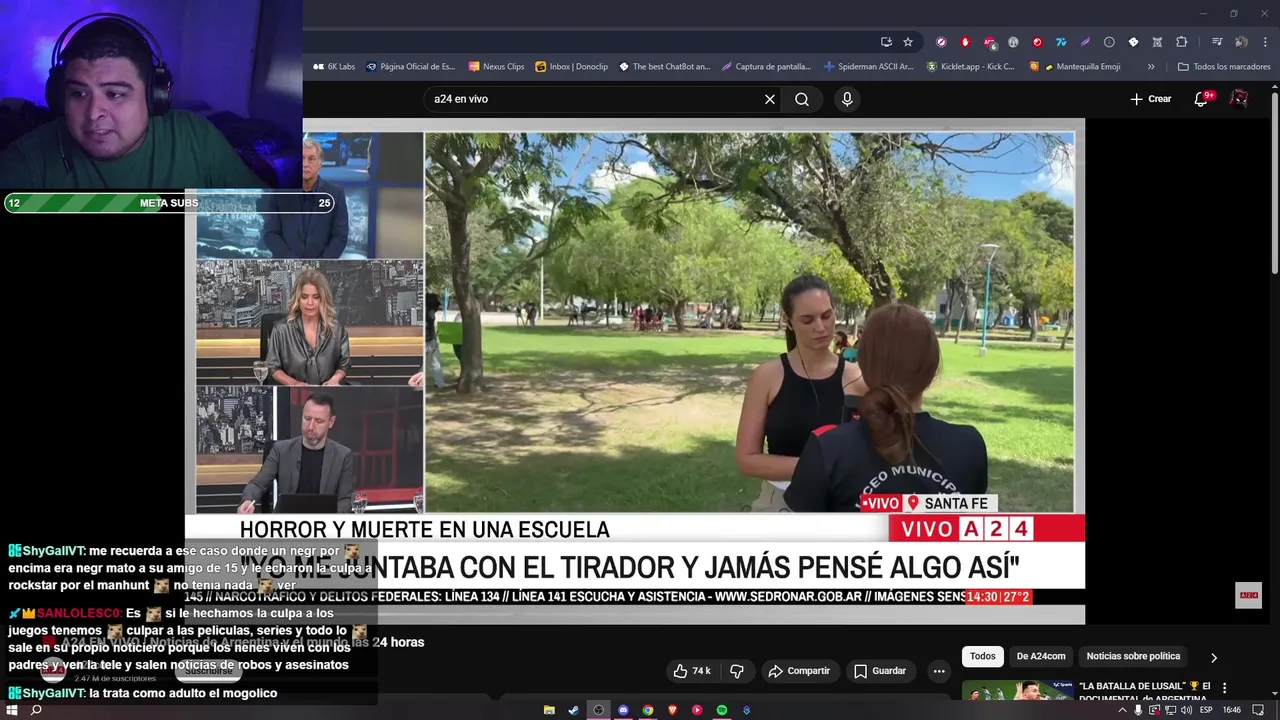The image size is (1280, 720).
Task: Dislike the video with thumbs-down button
Action: point(737,671)
